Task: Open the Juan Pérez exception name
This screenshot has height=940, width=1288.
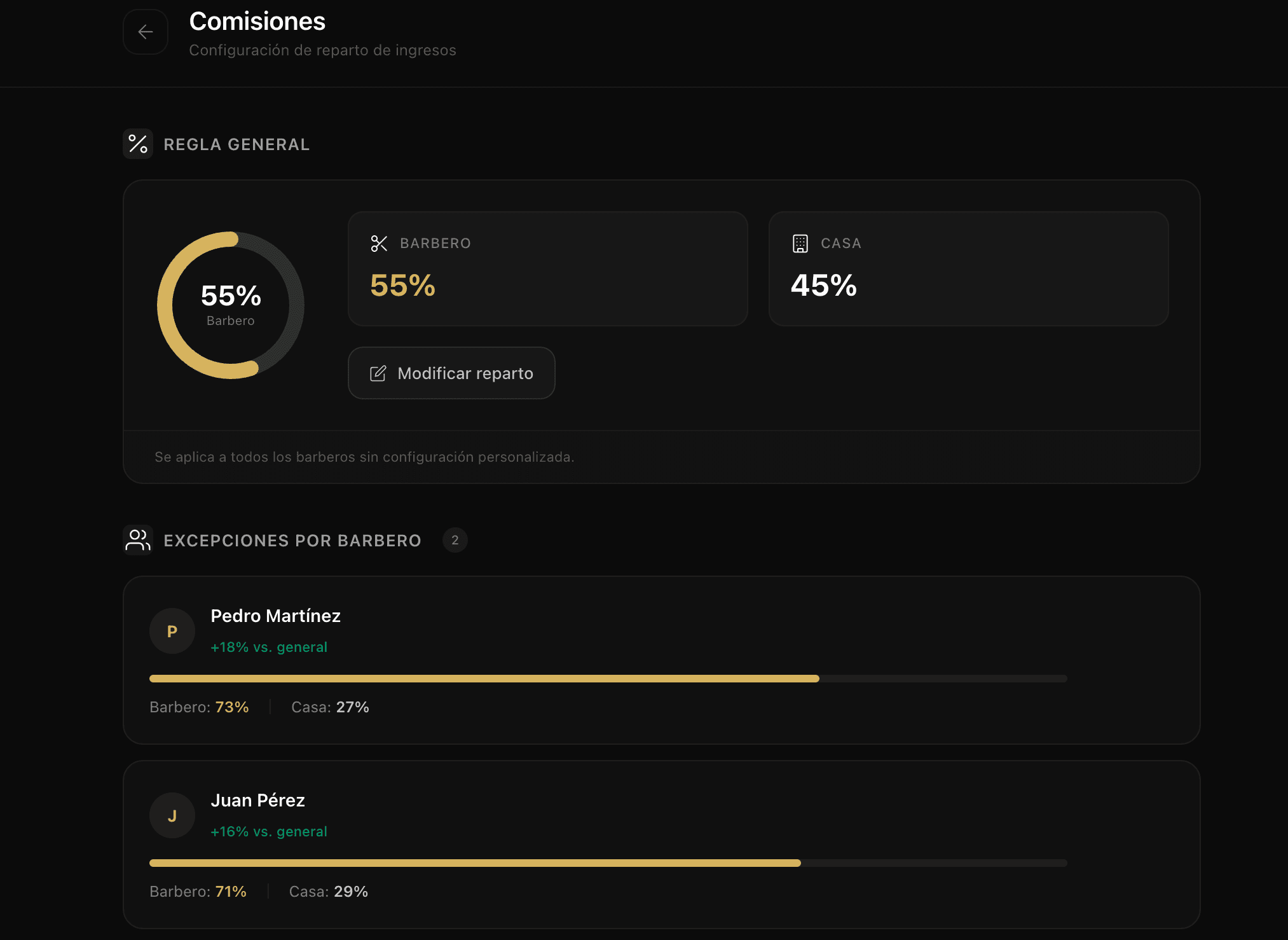Action: [257, 800]
